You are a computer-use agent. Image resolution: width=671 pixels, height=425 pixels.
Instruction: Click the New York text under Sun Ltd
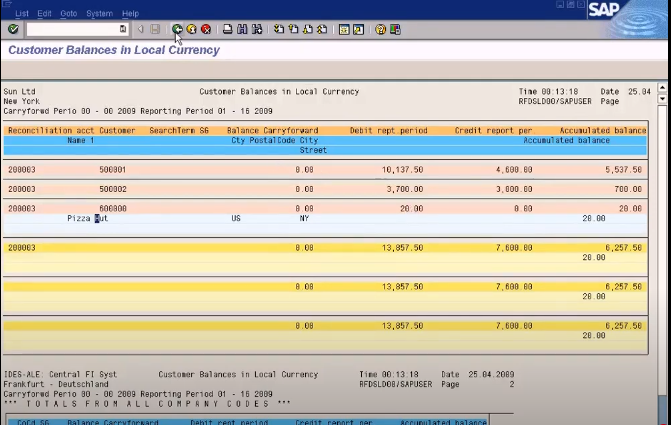(x=21, y=101)
